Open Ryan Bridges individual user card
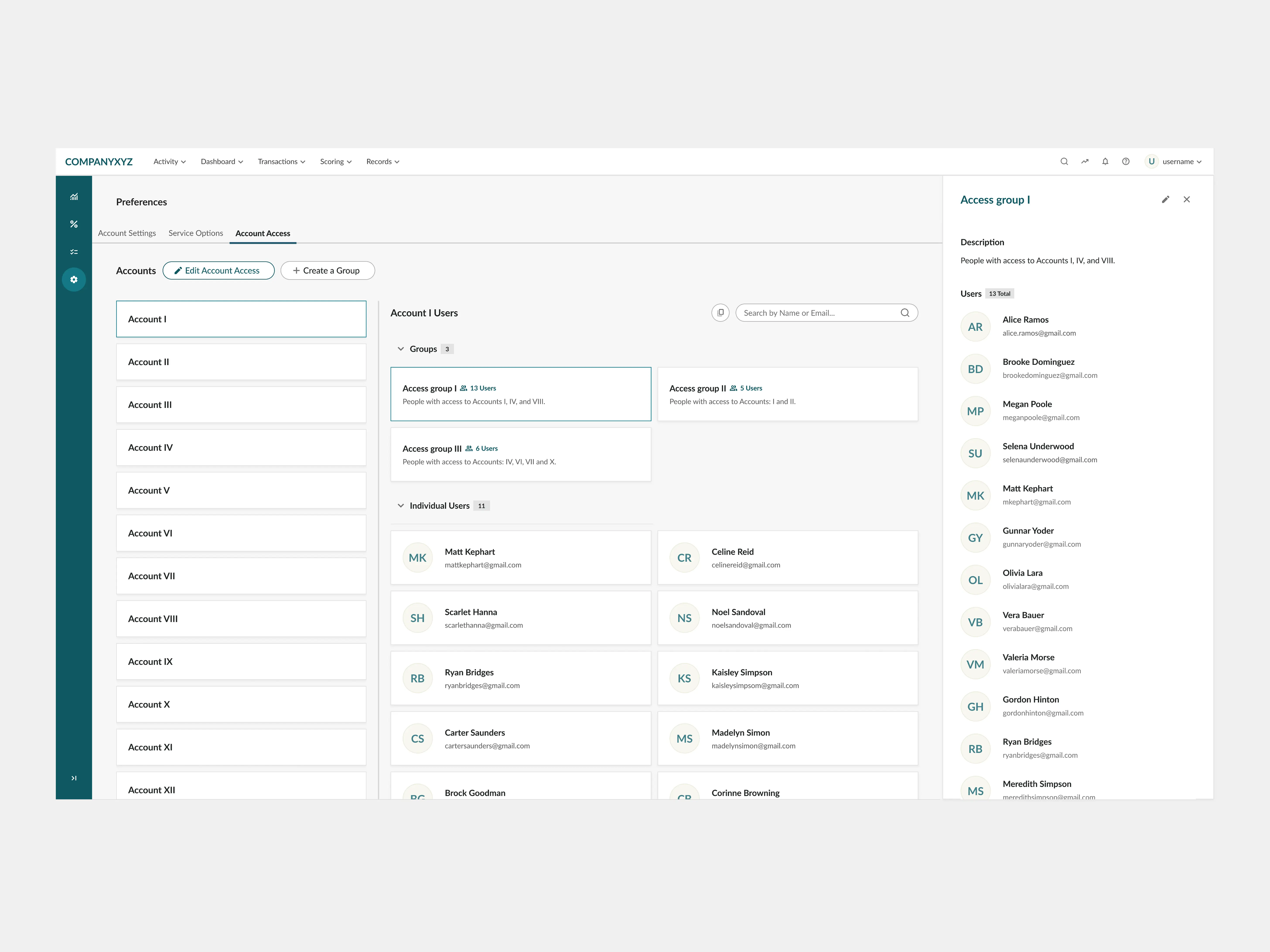This screenshot has width=1270, height=952. tap(521, 678)
